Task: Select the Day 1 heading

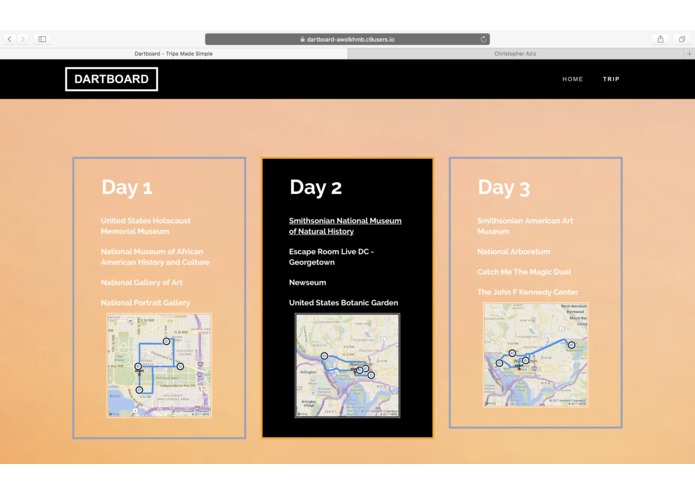Action: pos(127,187)
